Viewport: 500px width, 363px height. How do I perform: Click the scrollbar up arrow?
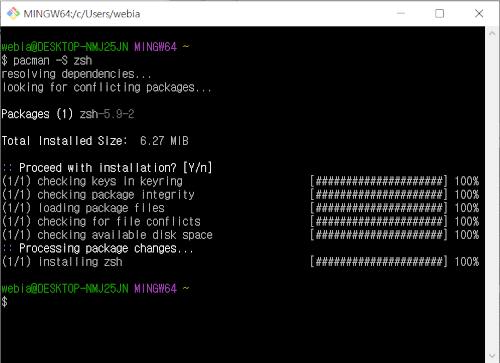click(x=492, y=33)
